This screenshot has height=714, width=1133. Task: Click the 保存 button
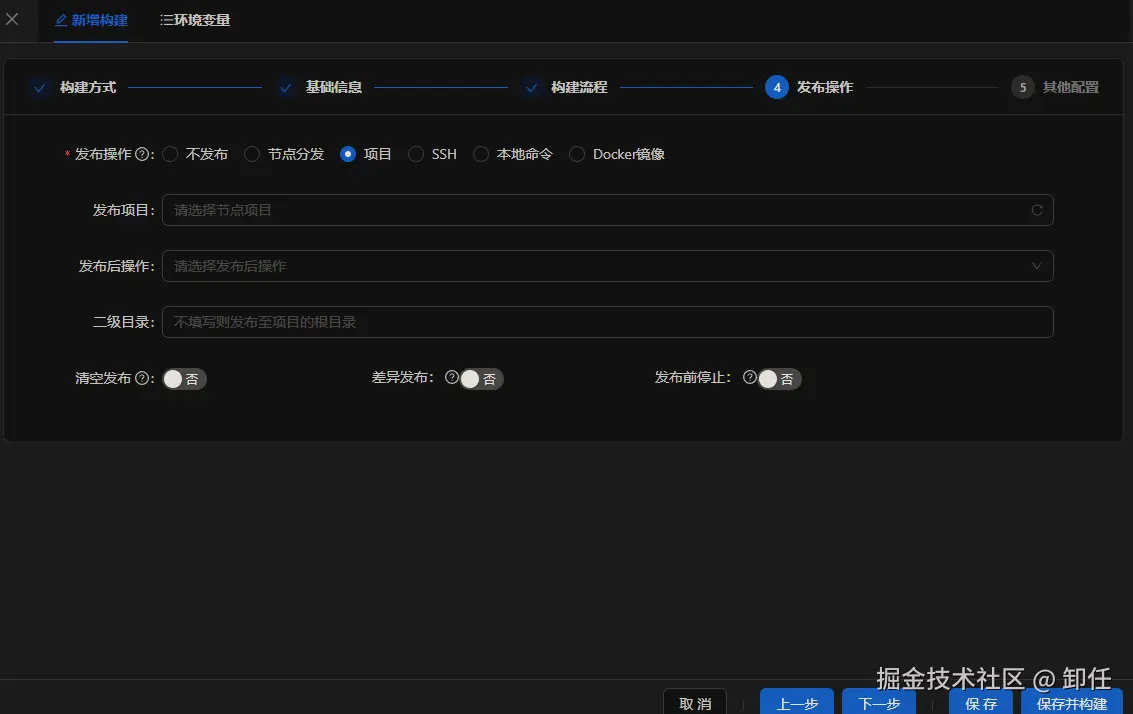coord(981,702)
